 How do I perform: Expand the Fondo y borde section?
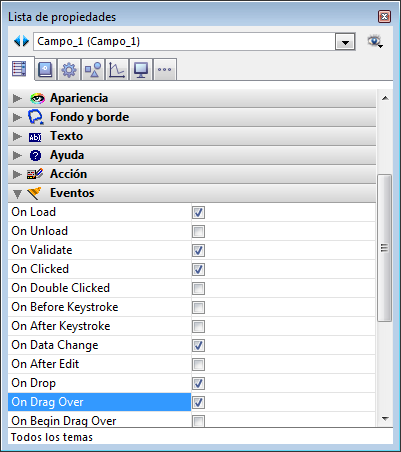[x=192, y=117]
